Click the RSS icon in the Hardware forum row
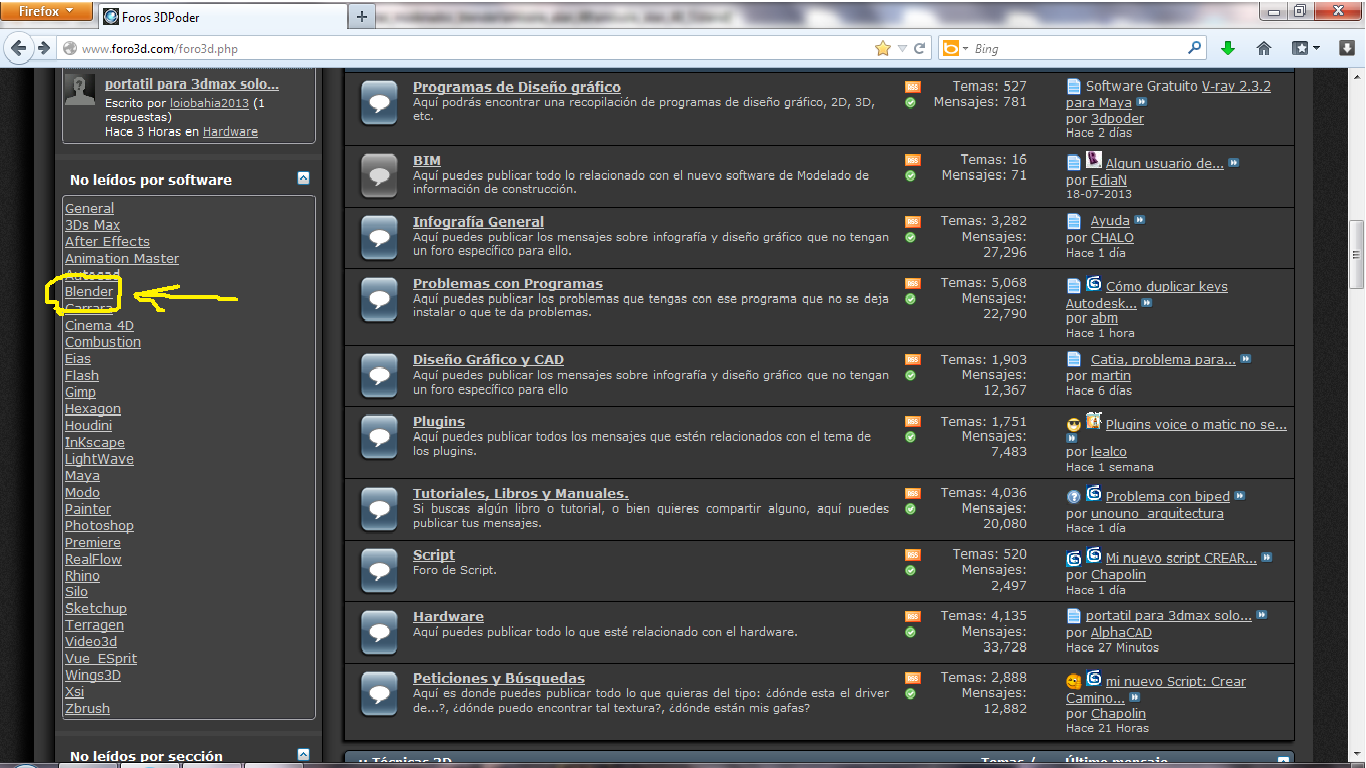Viewport: 1366px width, 768px height. [x=912, y=617]
